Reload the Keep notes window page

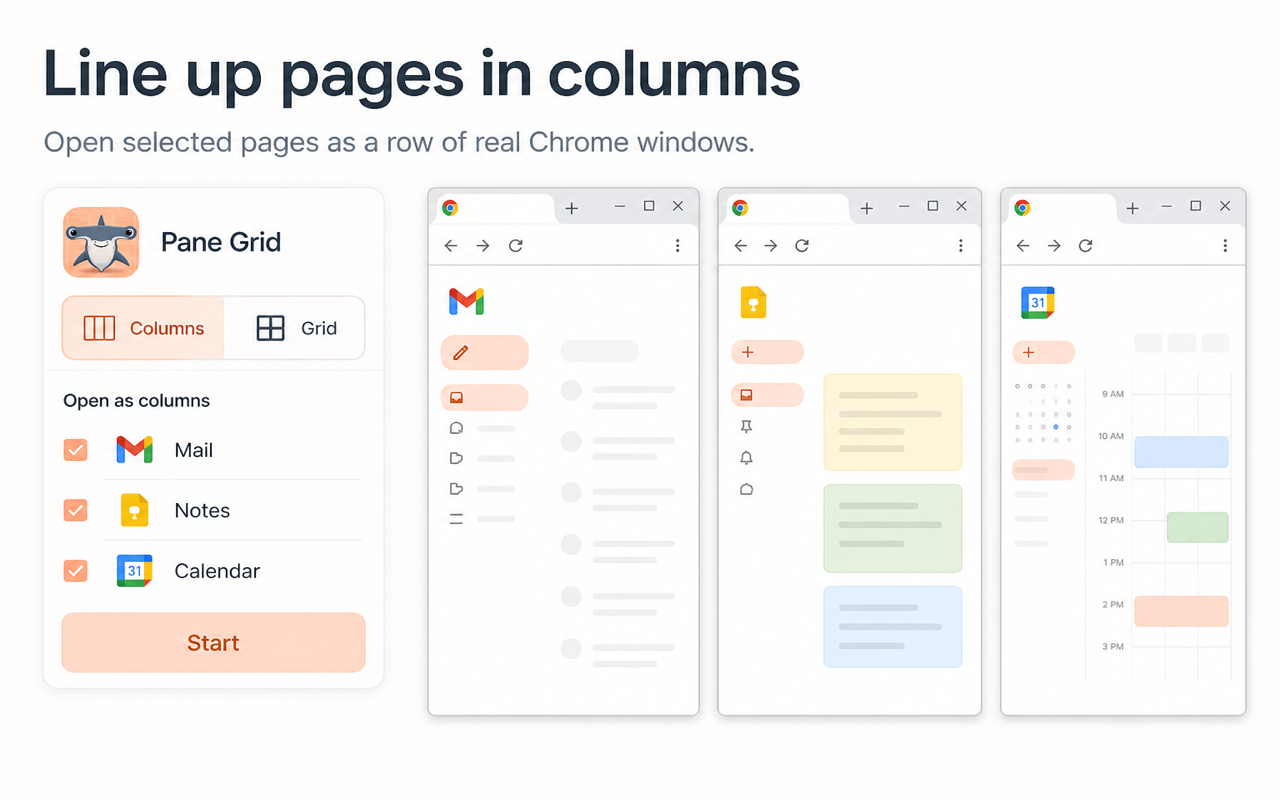[802, 245]
